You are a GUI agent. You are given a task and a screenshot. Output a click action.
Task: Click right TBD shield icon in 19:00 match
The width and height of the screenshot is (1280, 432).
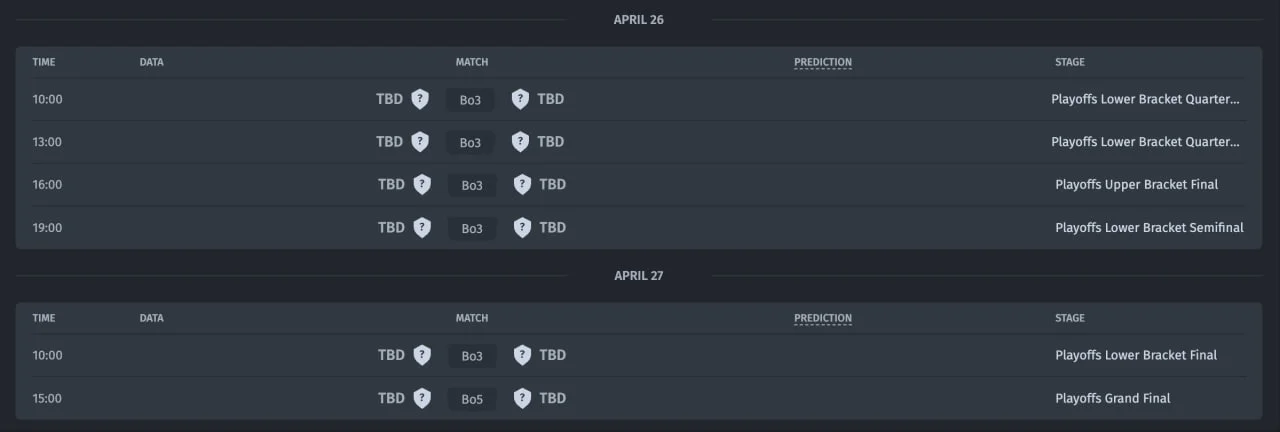522,227
